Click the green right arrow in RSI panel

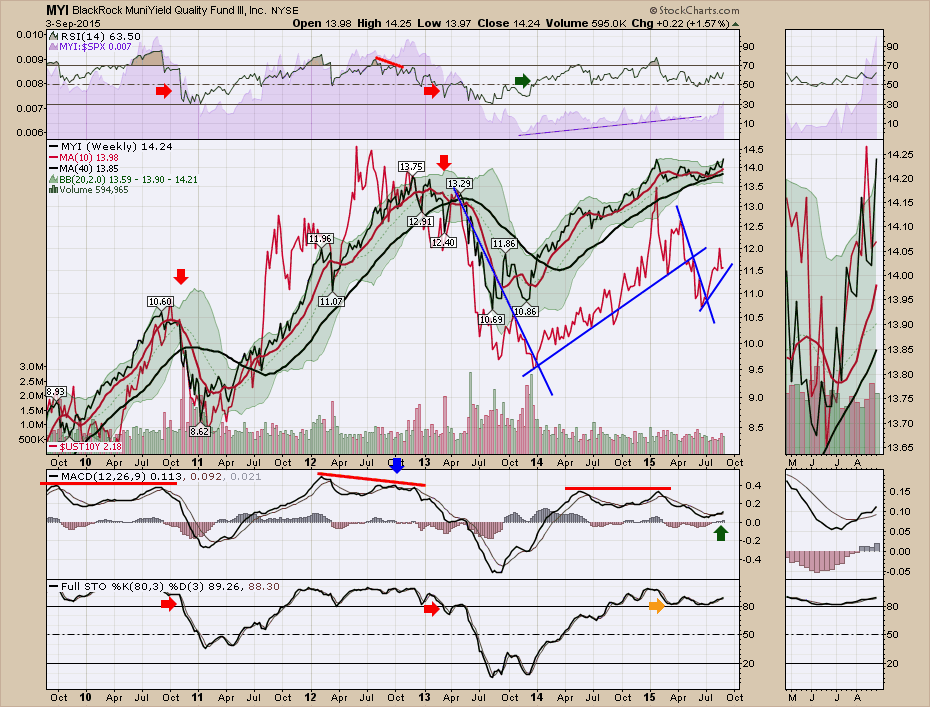tap(523, 81)
